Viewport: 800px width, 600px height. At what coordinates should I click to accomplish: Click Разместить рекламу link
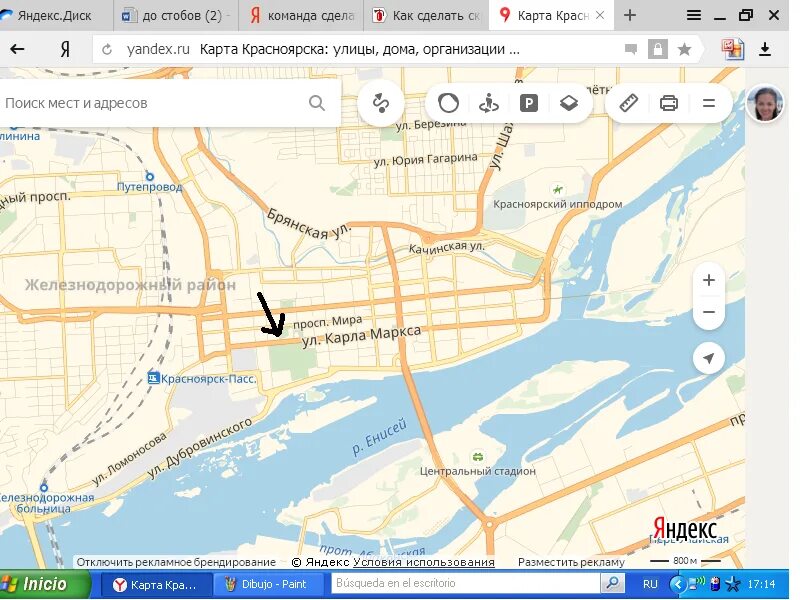(x=571, y=562)
